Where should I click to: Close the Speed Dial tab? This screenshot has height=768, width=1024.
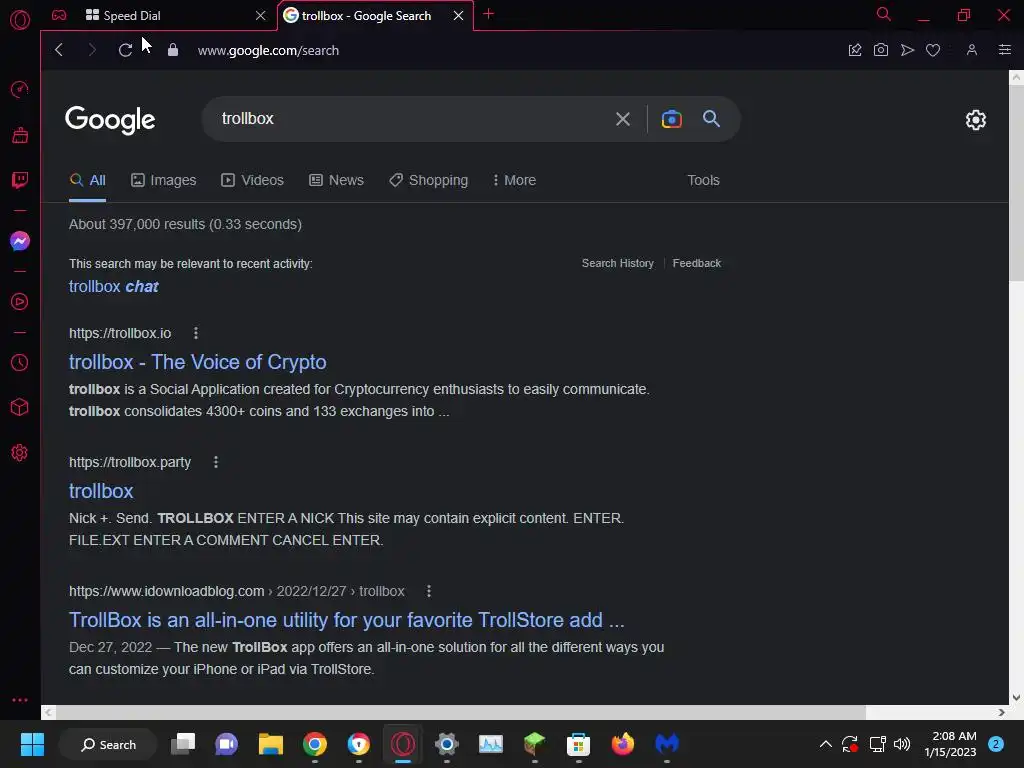261,15
